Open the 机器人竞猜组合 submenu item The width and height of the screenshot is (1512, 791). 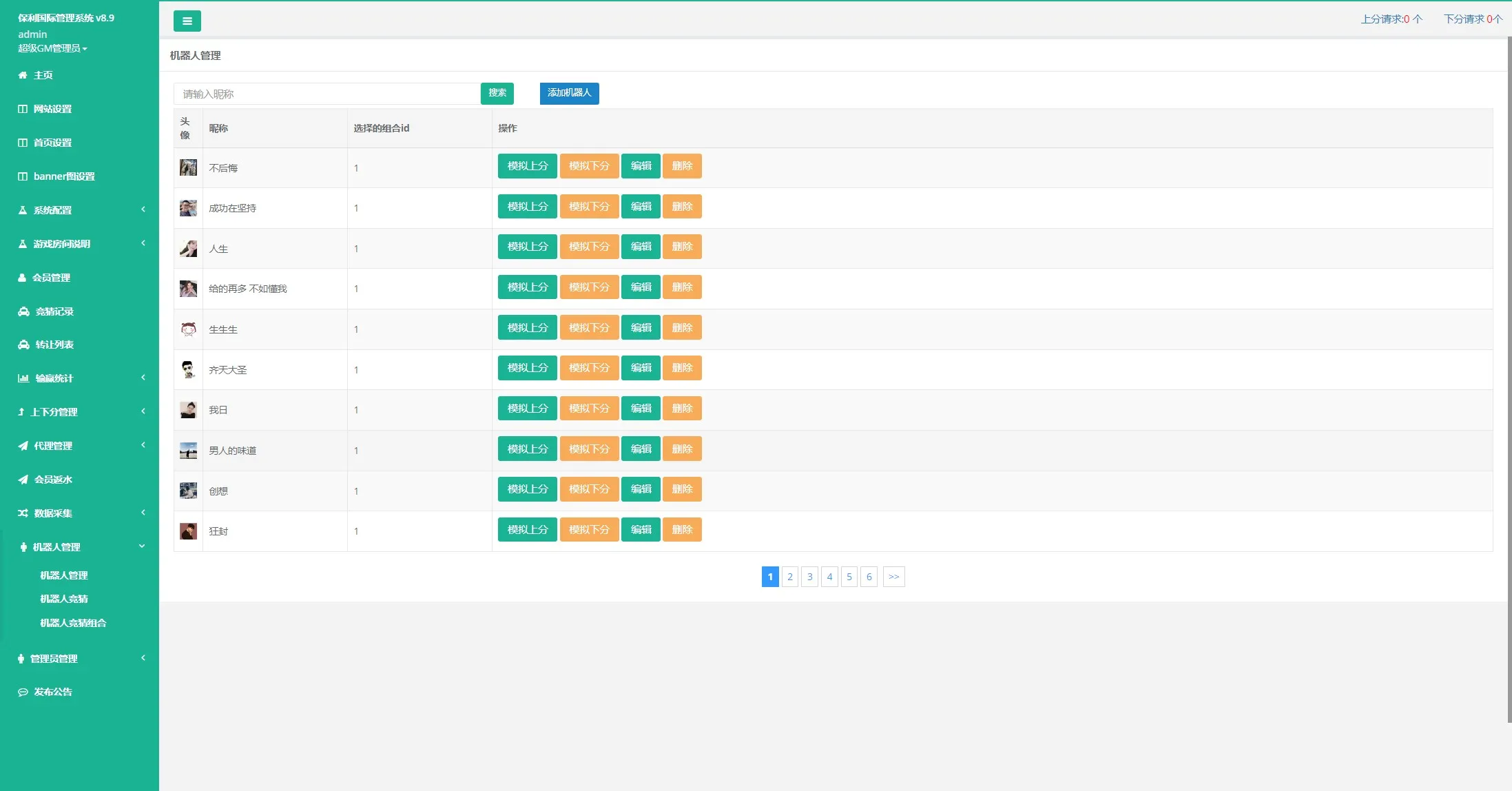[73, 623]
